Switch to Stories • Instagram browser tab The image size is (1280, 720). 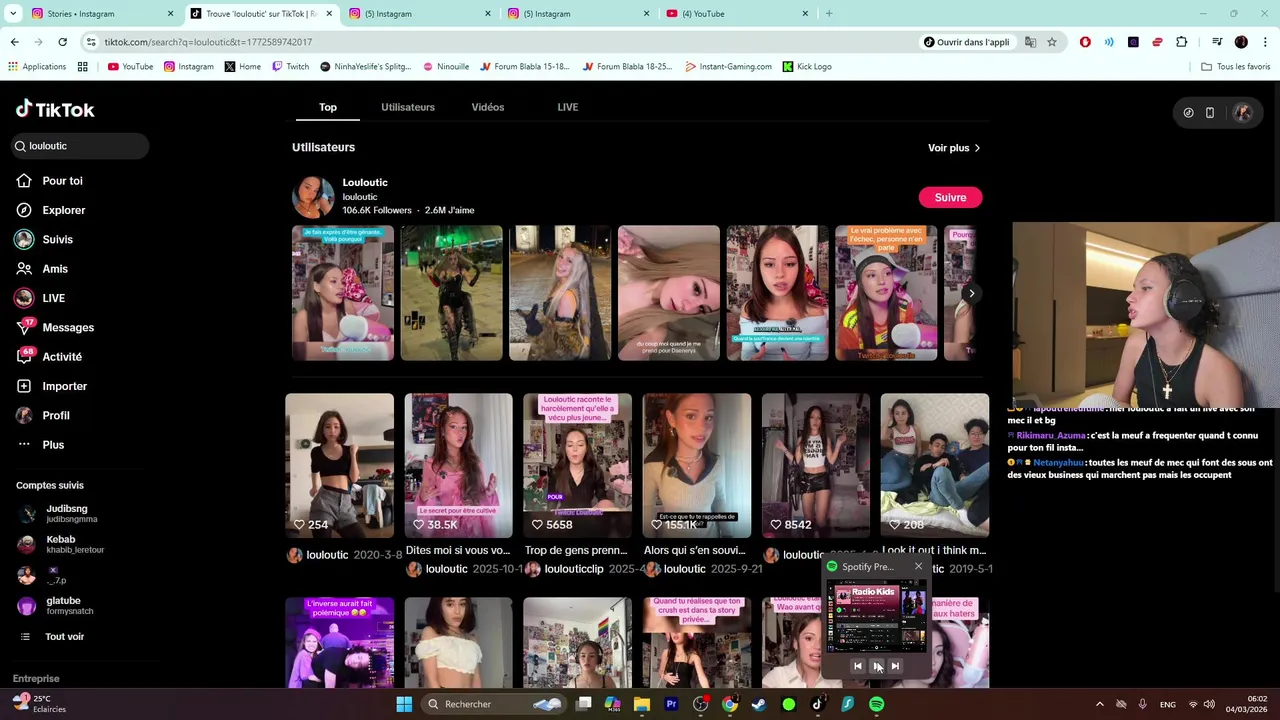(100, 14)
